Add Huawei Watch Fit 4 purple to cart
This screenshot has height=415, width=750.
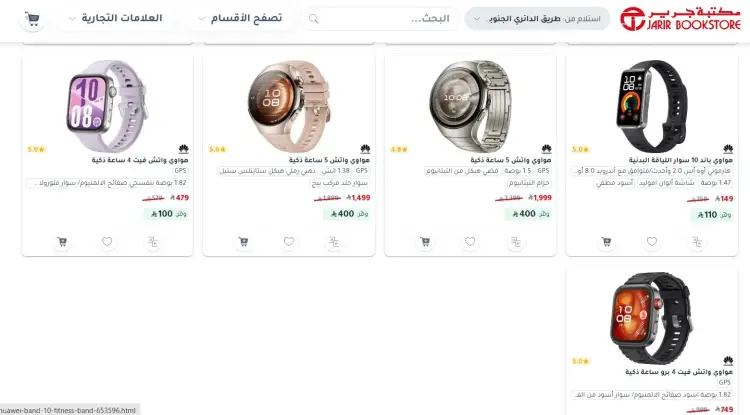point(62,242)
